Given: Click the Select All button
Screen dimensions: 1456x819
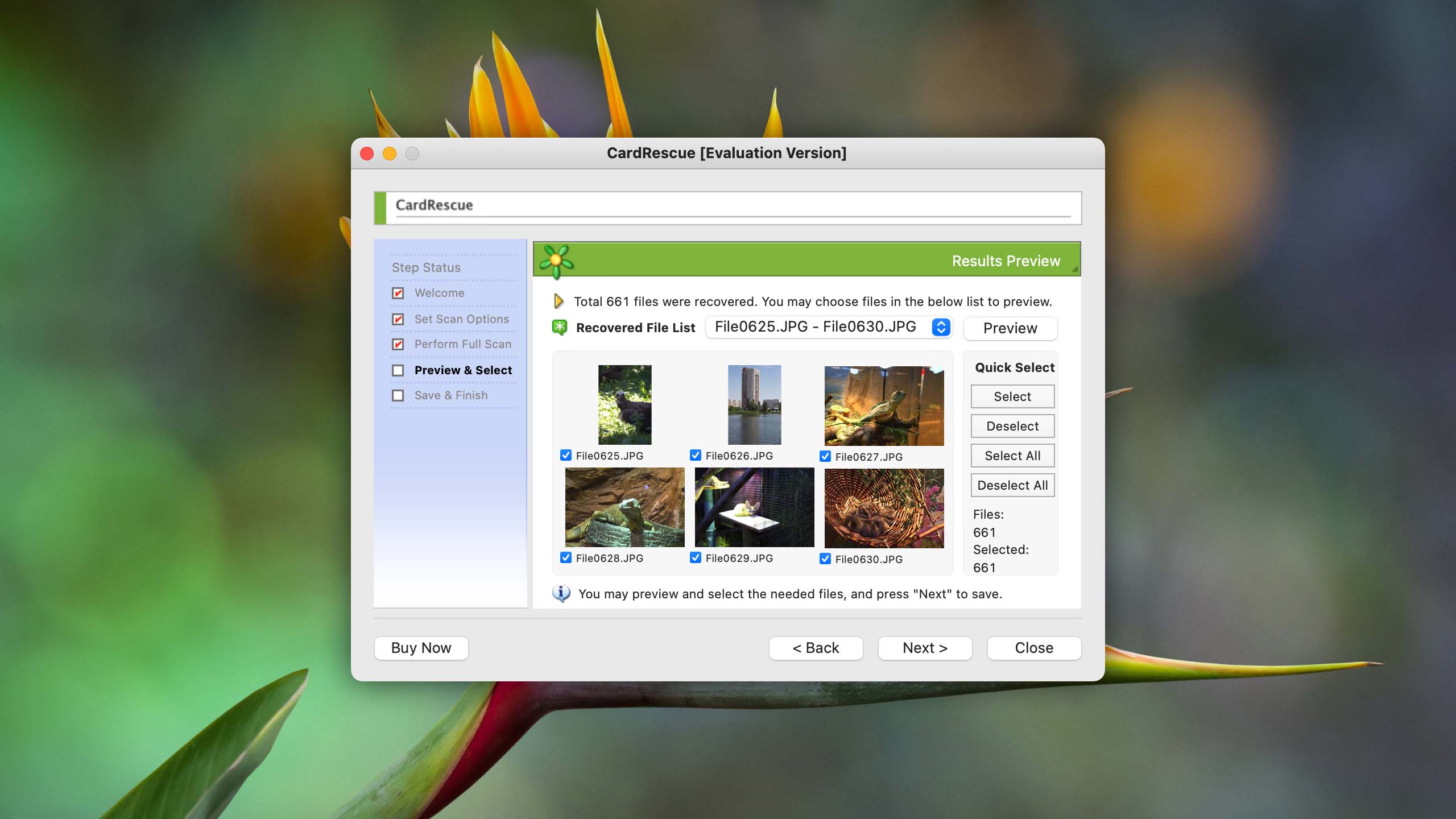Looking at the screenshot, I should point(1012,456).
